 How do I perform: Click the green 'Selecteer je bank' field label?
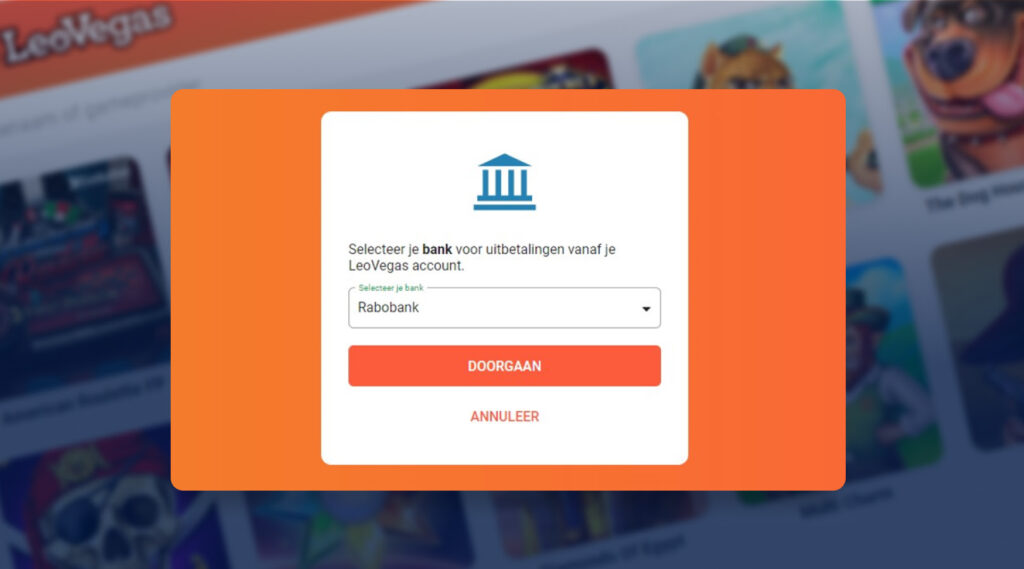(x=391, y=287)
